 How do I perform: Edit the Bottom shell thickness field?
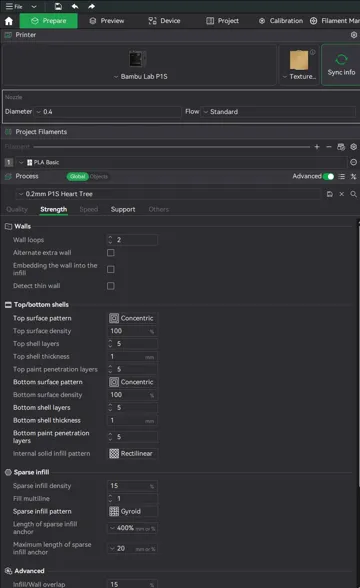click(x=132, y=420)
